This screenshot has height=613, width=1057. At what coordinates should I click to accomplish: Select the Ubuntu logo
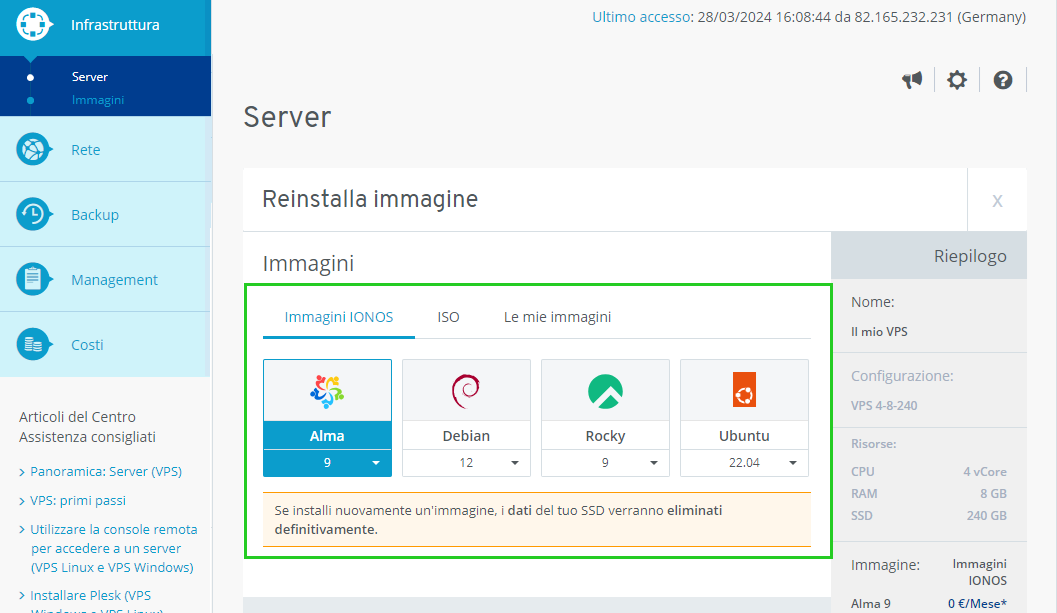pos(744,390)
